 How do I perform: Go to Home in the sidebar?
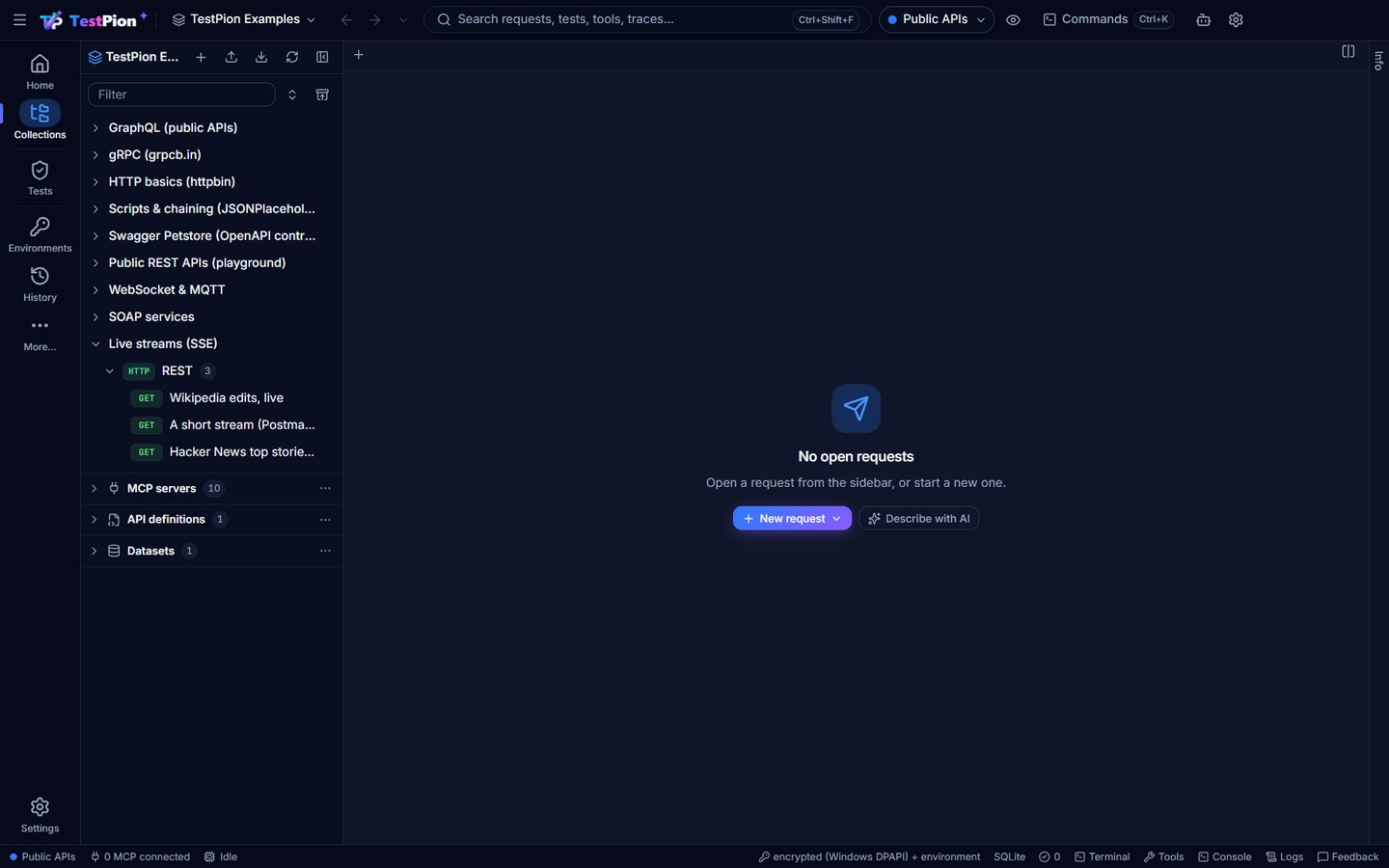pos(40,72)
